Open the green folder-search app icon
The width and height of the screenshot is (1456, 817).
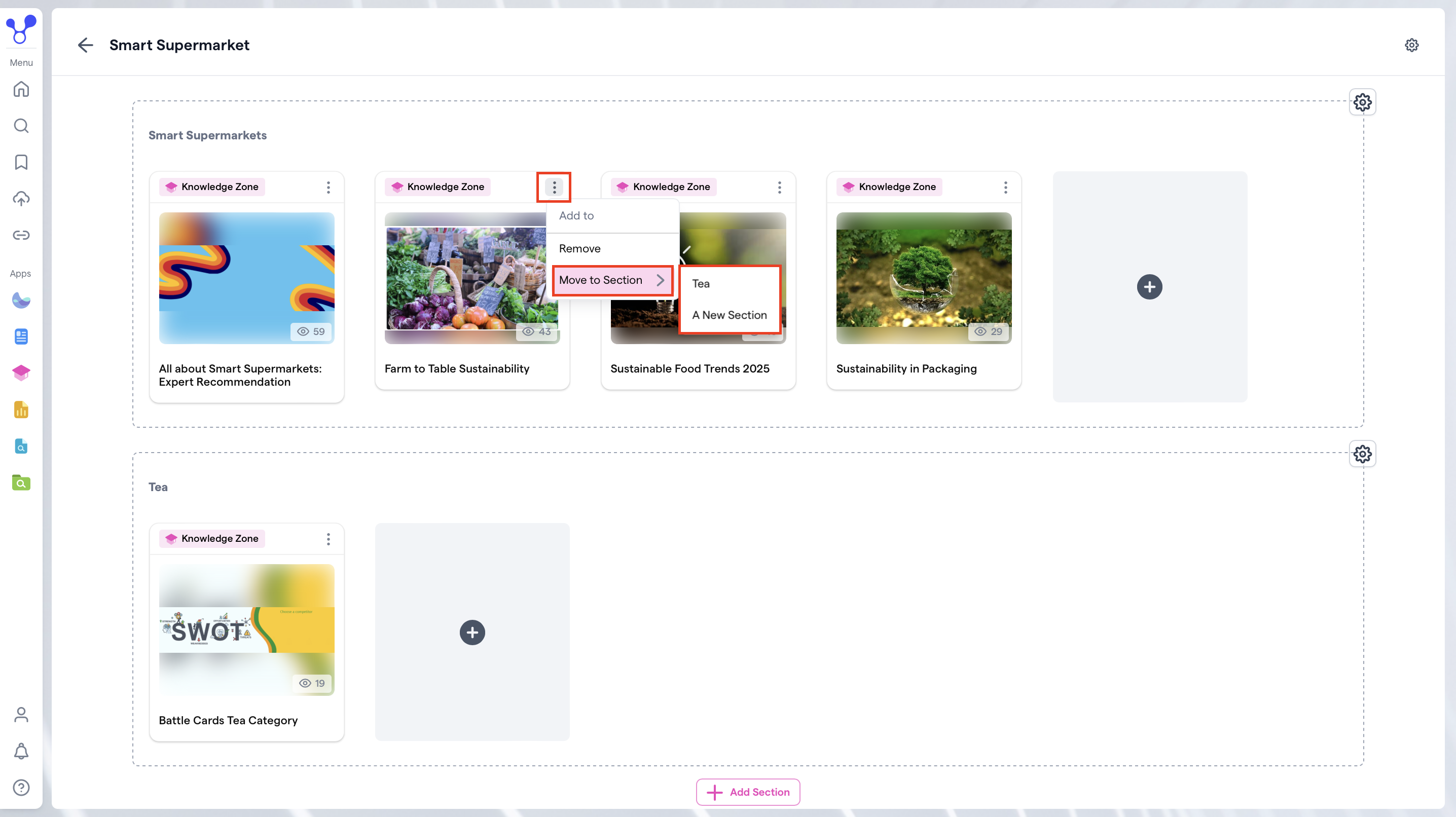click(x=21, y=482)
